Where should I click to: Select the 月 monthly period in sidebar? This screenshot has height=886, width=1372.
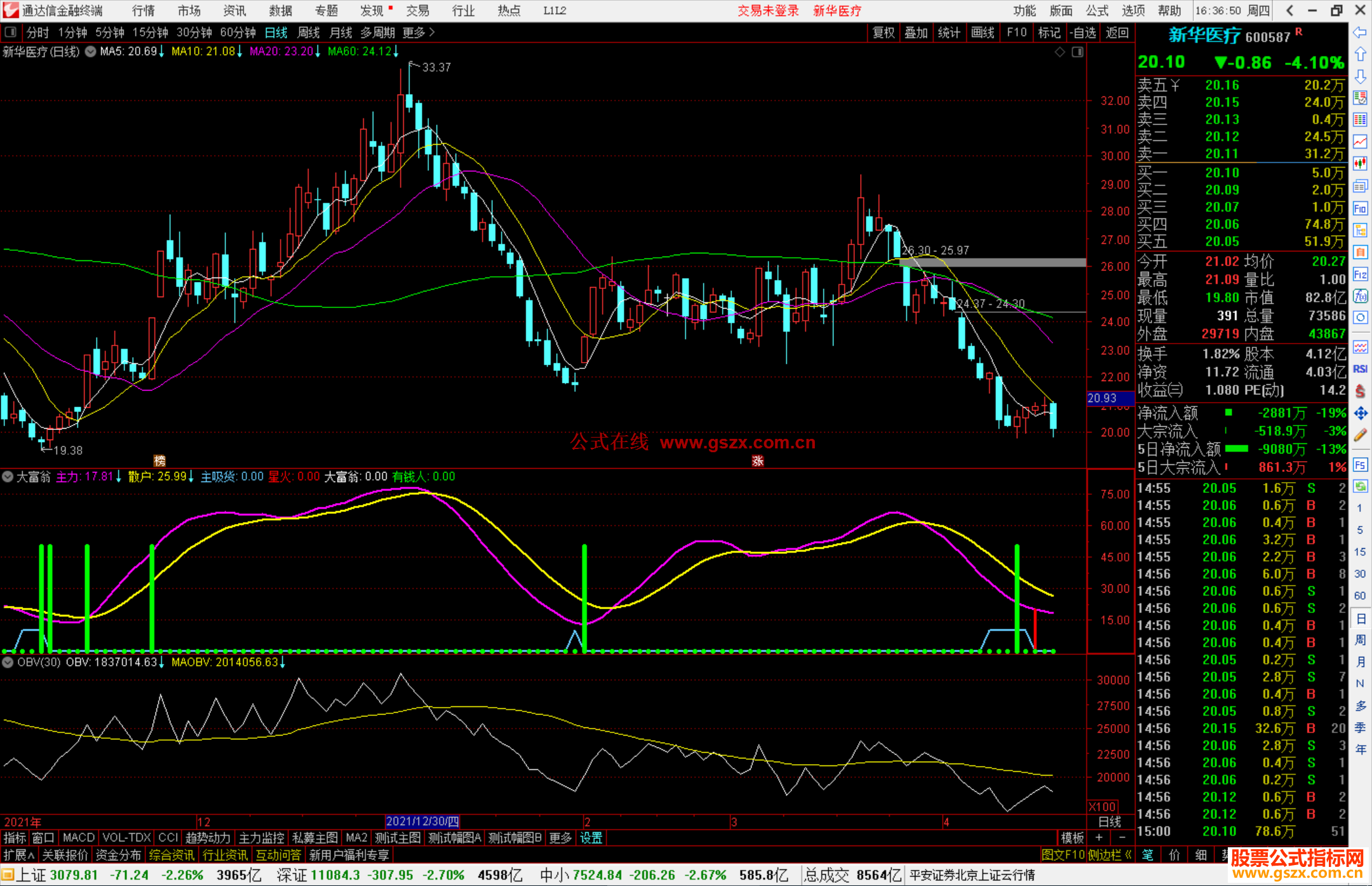point(1360,661)
